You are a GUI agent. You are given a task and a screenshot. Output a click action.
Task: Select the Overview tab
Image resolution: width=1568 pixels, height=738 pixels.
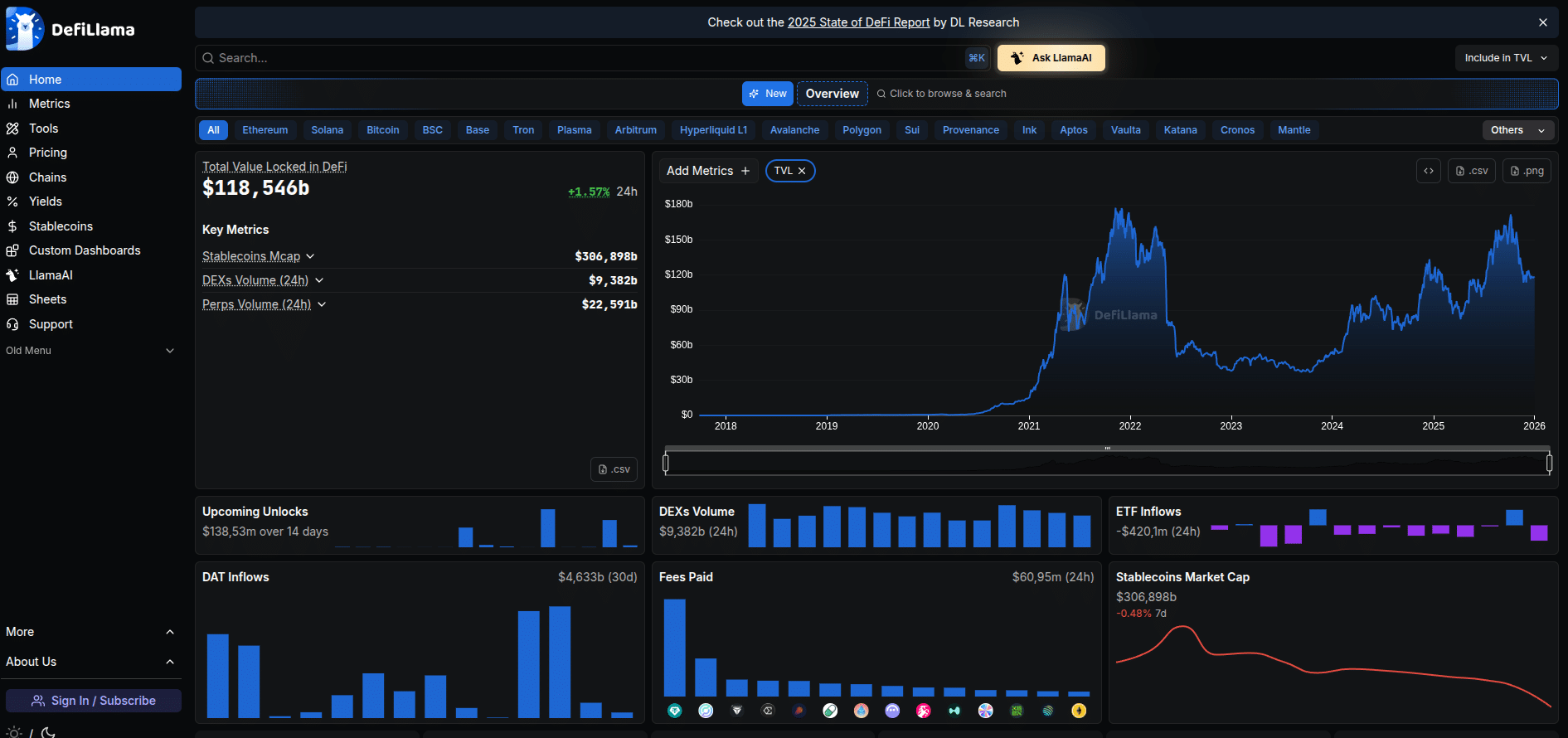[x=832, y=94]
